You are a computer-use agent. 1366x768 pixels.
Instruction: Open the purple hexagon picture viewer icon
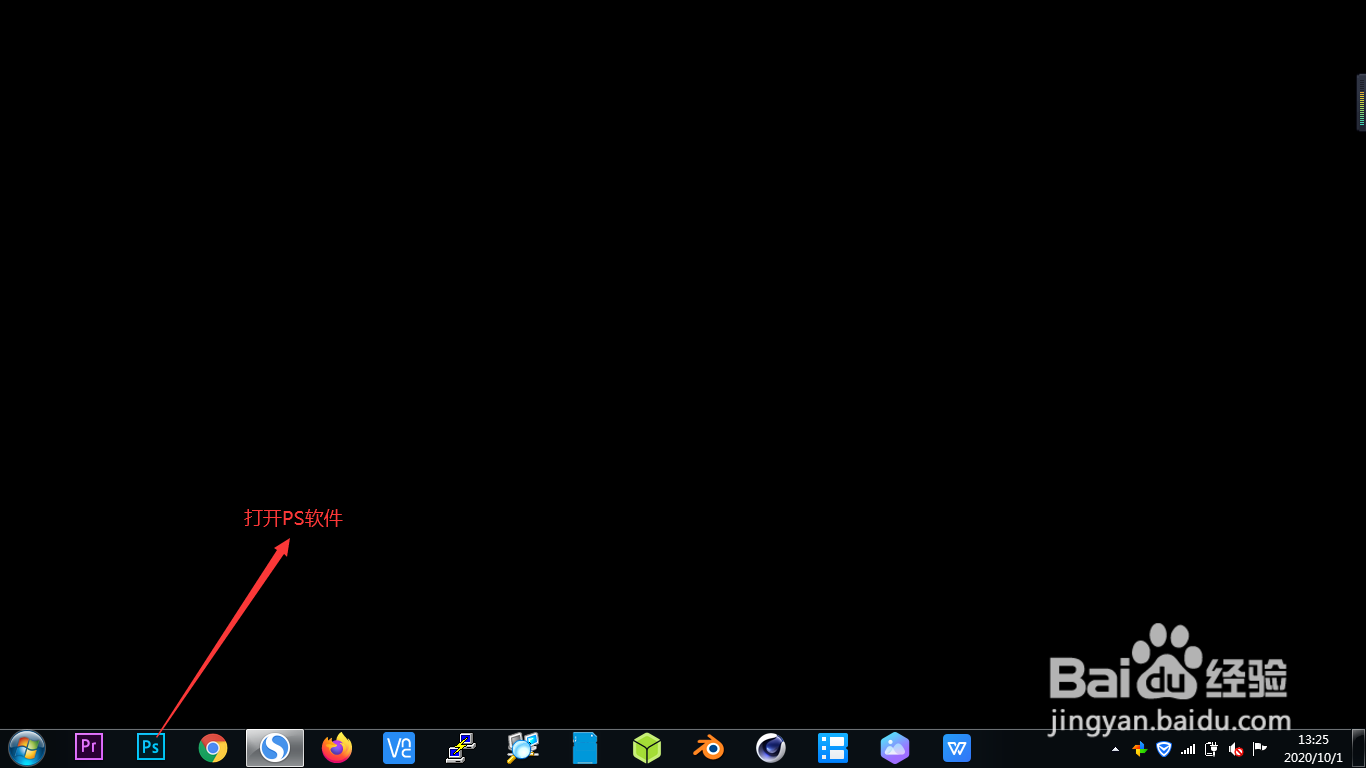pos(895,748)
